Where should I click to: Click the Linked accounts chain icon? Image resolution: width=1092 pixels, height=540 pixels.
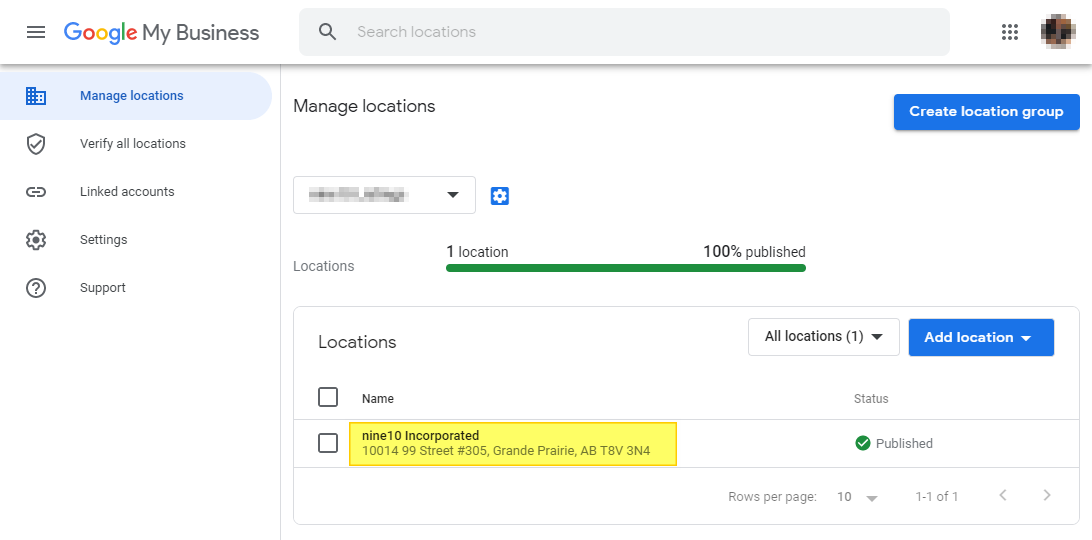click(36, 192)
